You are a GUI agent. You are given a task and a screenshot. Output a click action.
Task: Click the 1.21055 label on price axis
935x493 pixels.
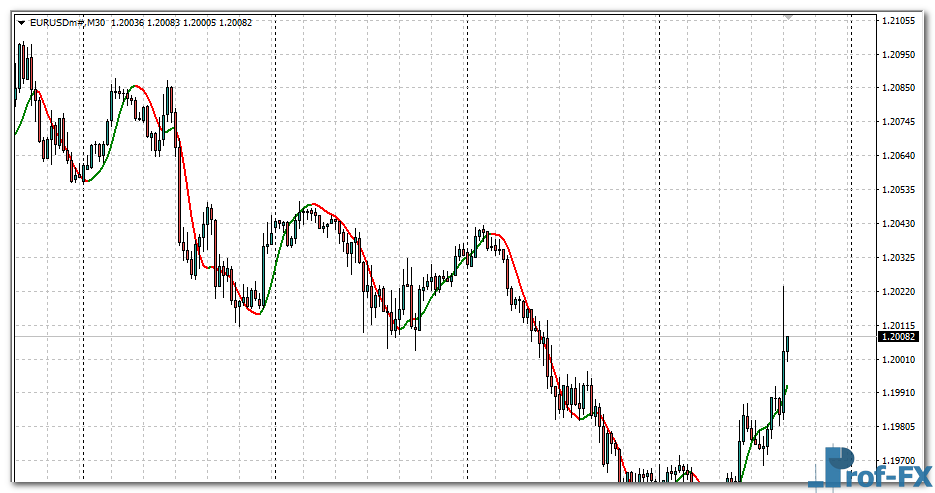click(x=900, y=20)
